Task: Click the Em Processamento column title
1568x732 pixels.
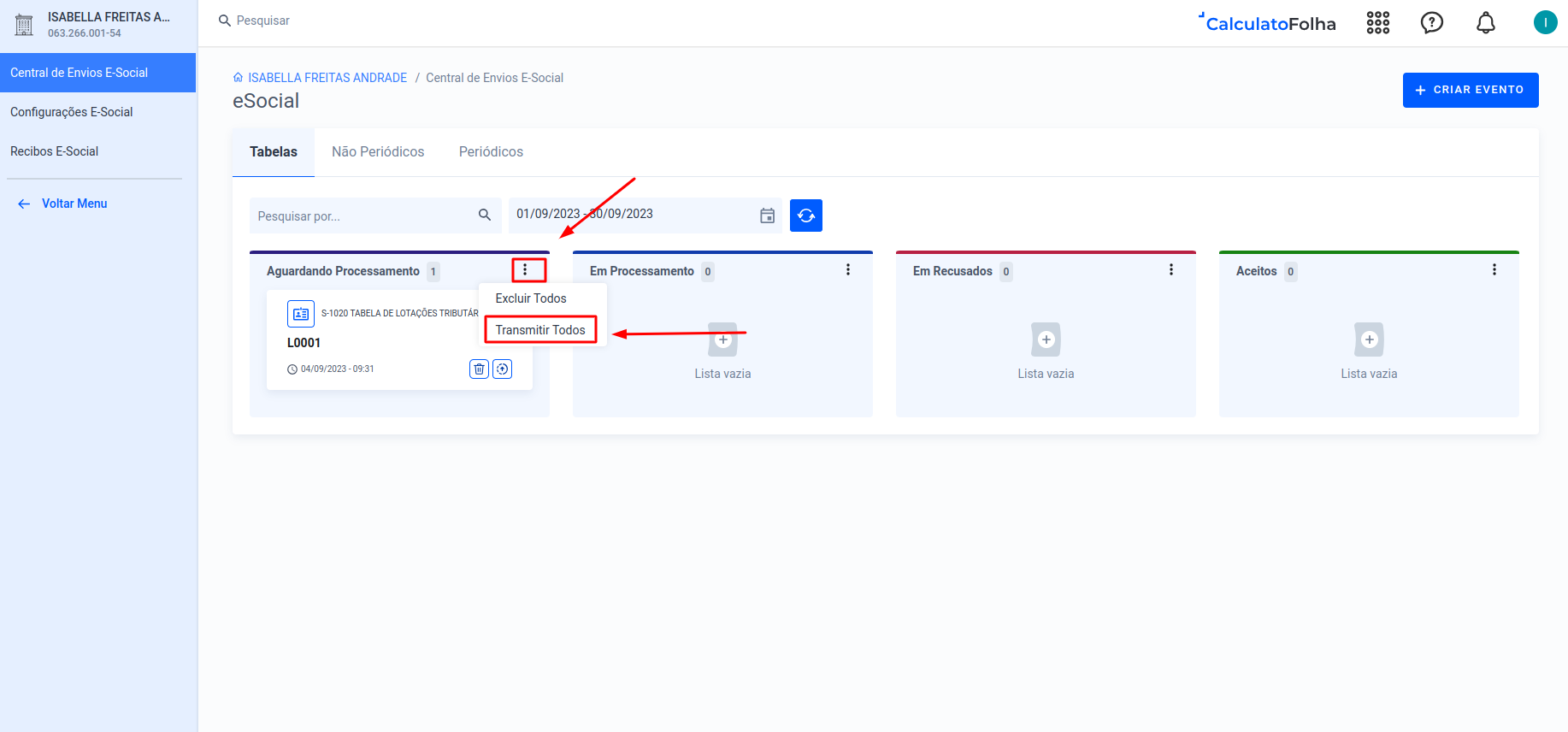Action: pos(642,271)
